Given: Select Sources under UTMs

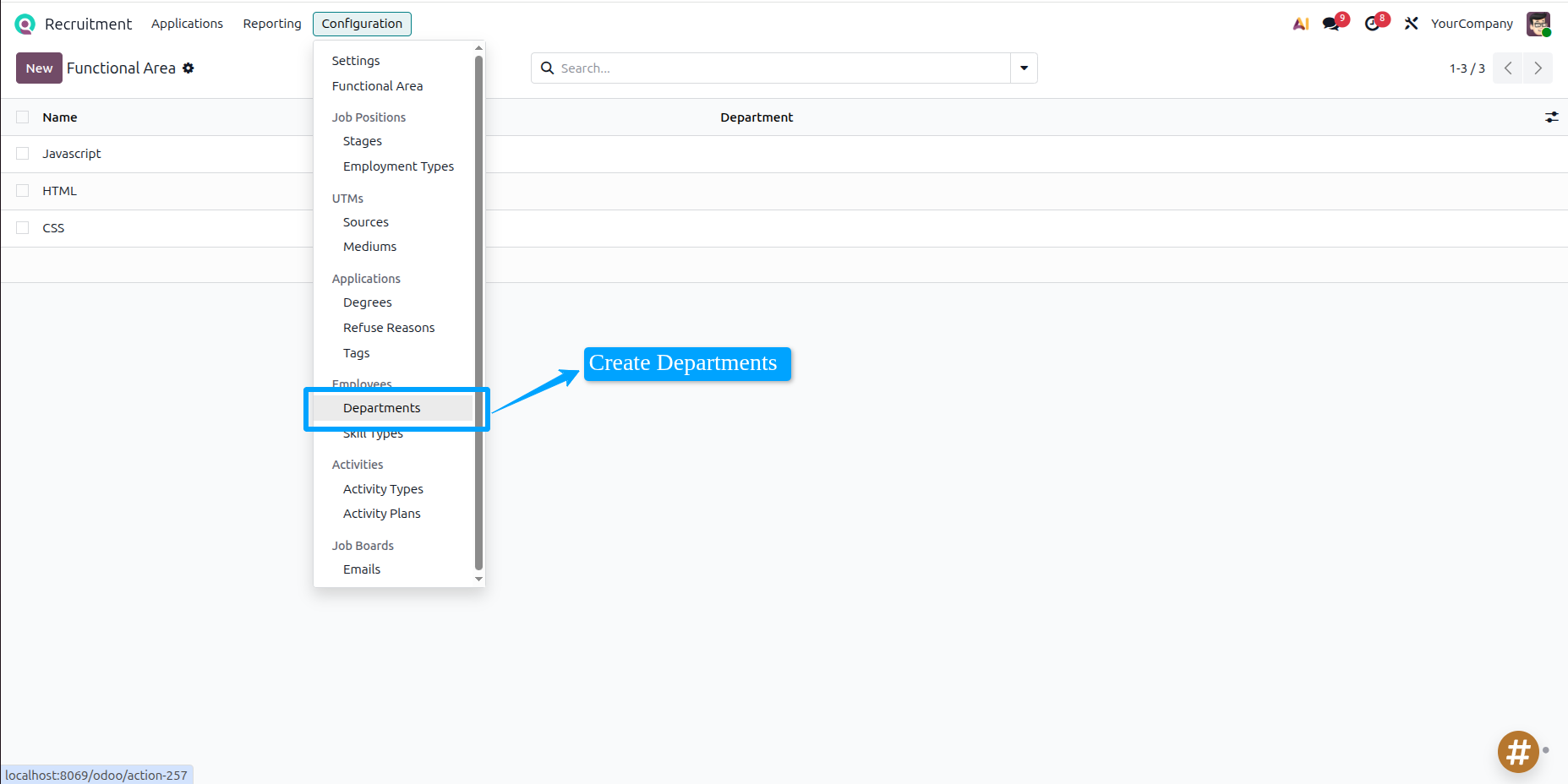Looking at the screenshot, I should [366, 222].
